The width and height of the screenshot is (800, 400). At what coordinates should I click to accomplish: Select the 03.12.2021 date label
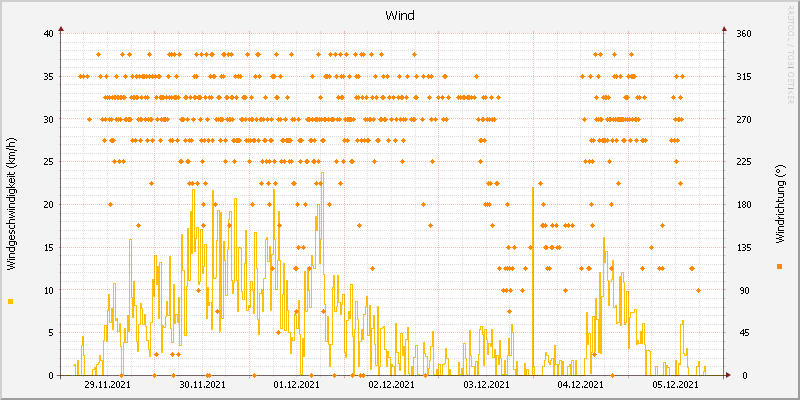pos(487,384)
